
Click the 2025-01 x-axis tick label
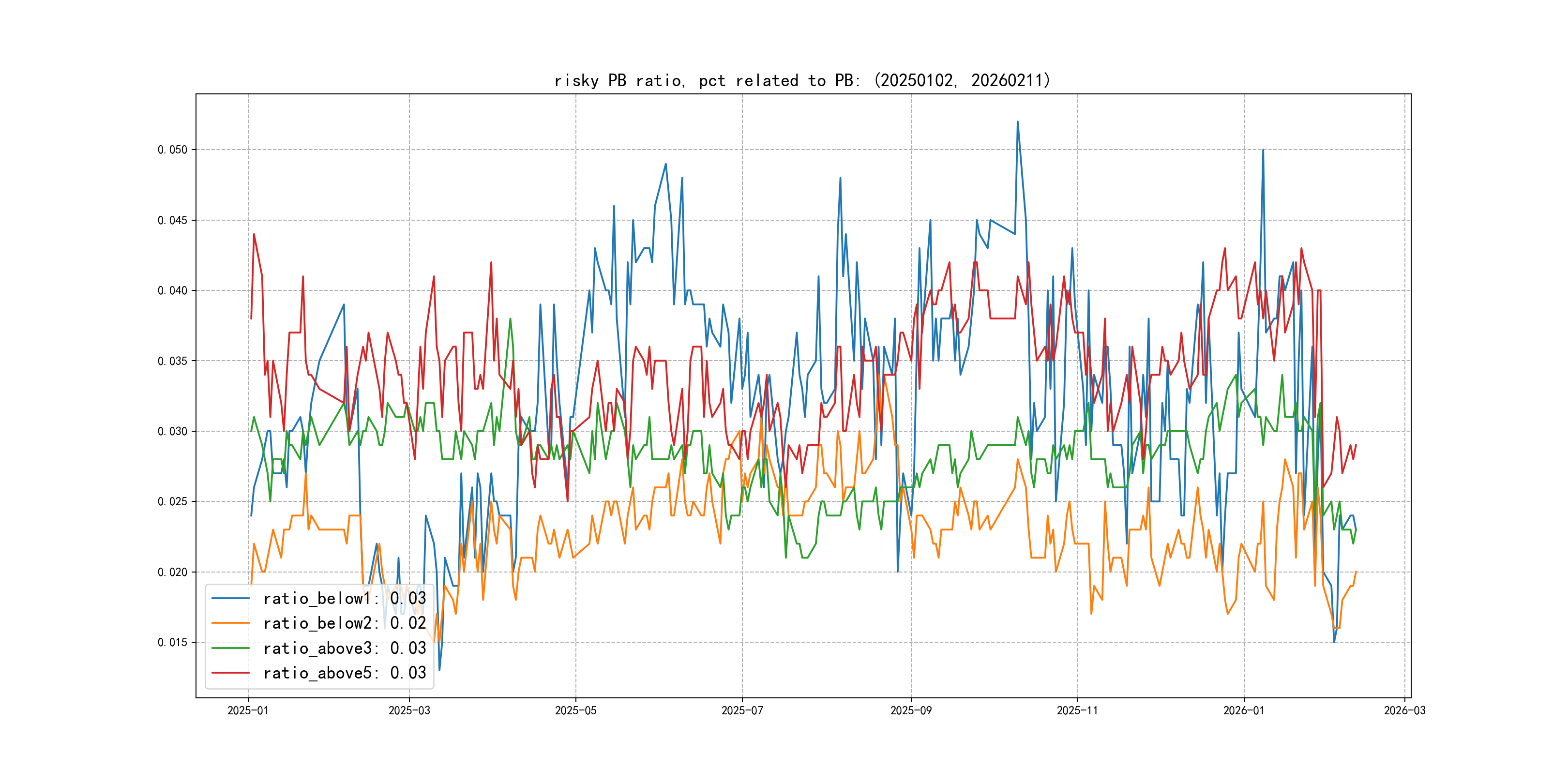(248, 710)
